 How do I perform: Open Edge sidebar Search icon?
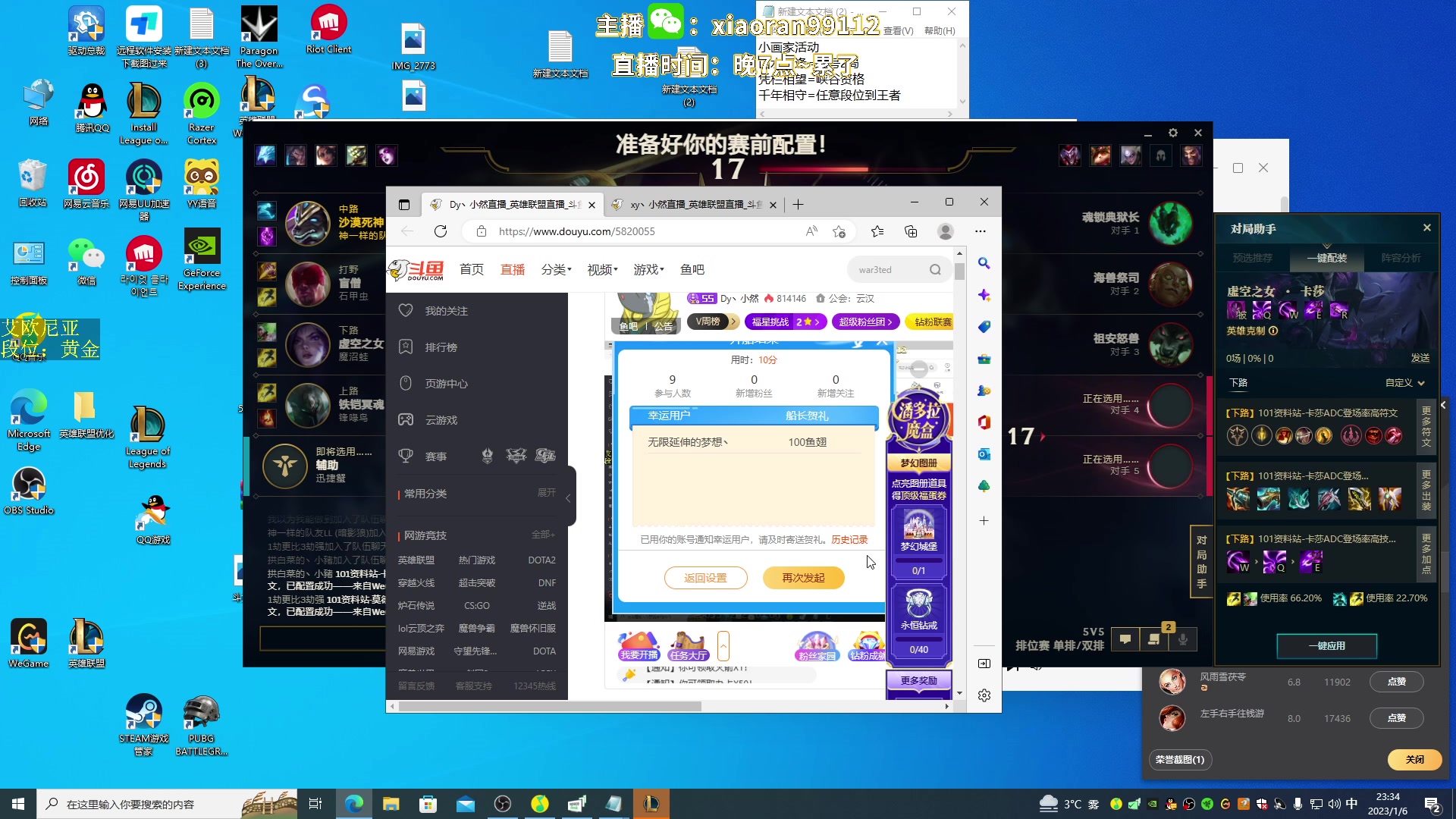tap(984, 263)
